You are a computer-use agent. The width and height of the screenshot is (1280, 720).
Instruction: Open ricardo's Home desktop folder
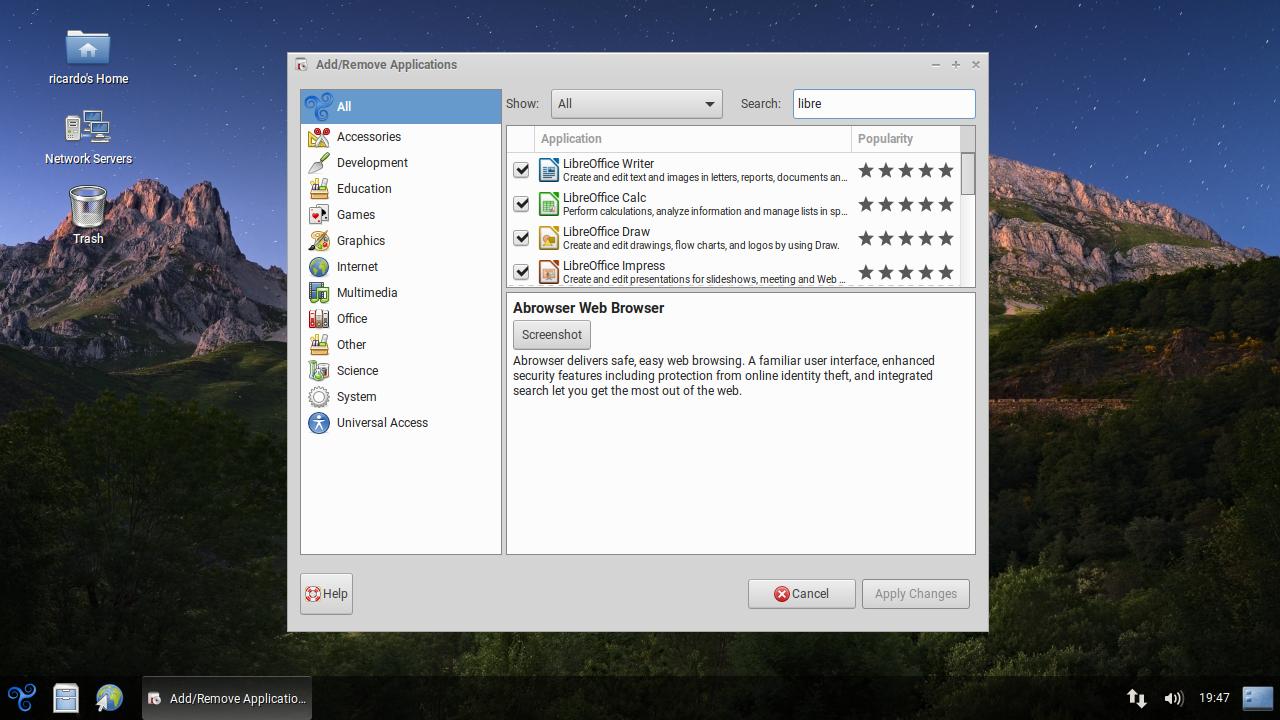click(x=88, y=57)
